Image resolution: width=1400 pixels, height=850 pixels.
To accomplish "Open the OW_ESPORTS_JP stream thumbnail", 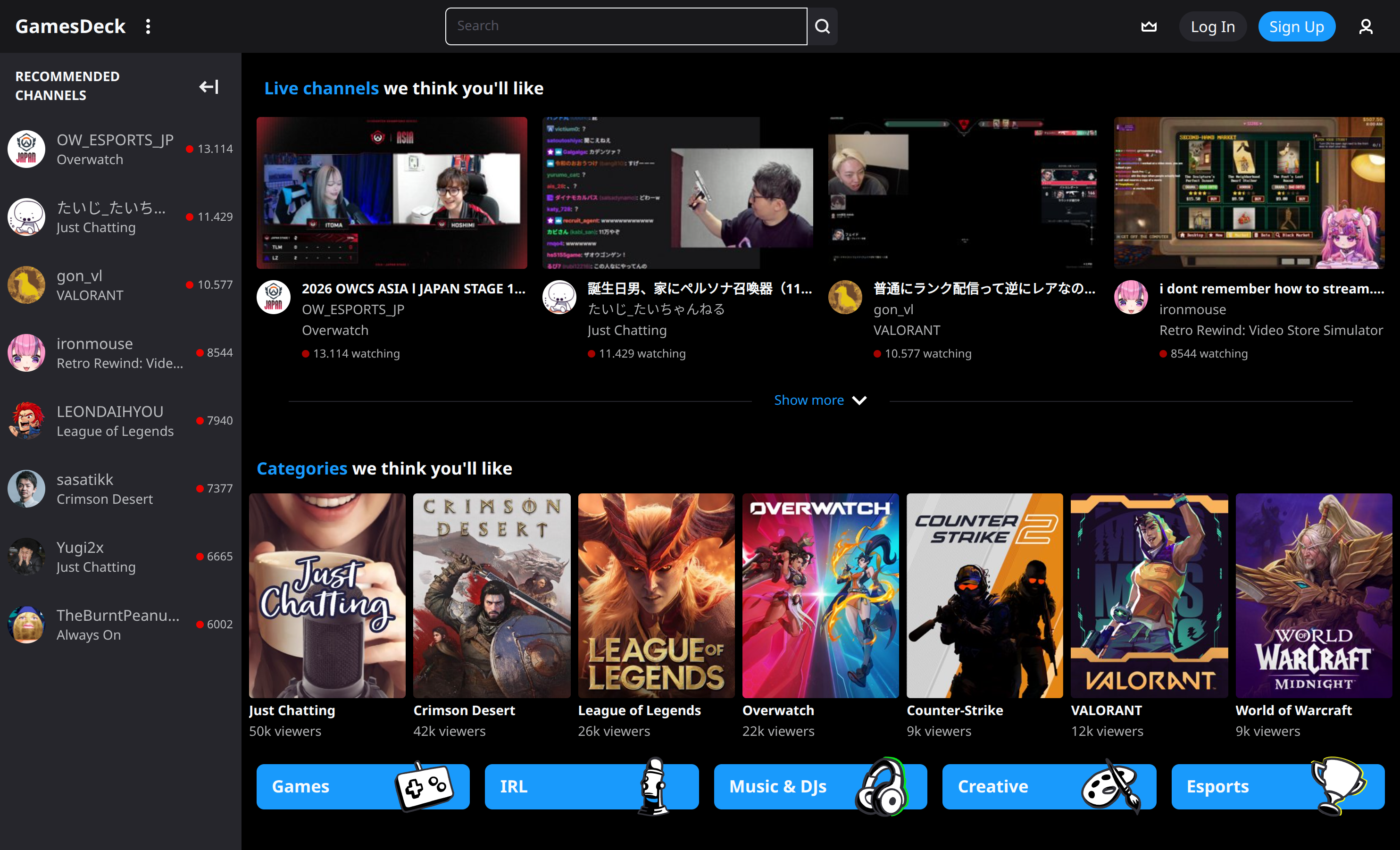I will point(392,192).
